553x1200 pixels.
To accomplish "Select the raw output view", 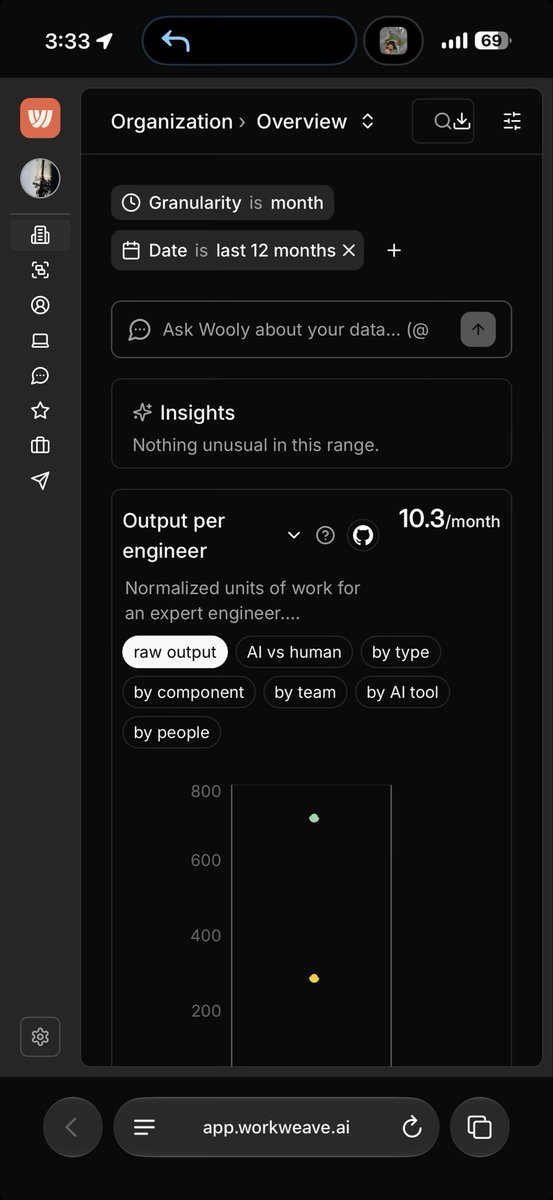I will pyautogui.click(x=175, y=652).
